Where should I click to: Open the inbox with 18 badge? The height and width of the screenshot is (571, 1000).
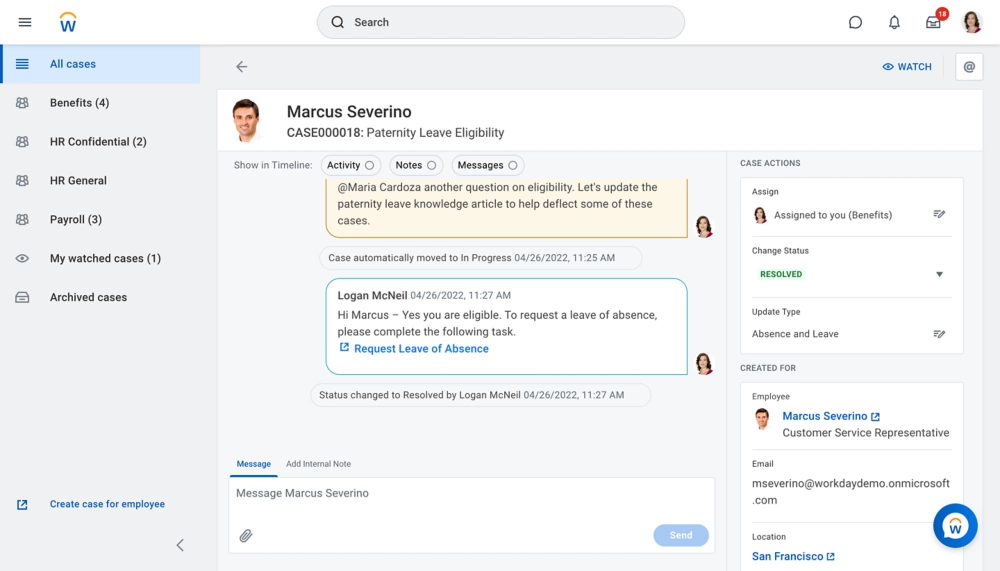pos(933,22)
